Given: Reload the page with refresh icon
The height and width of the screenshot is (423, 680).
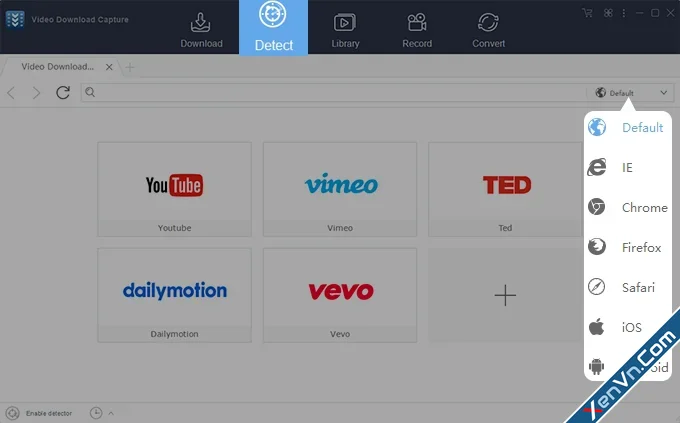Looking at the screenshot, I should [x=63, y=92].
